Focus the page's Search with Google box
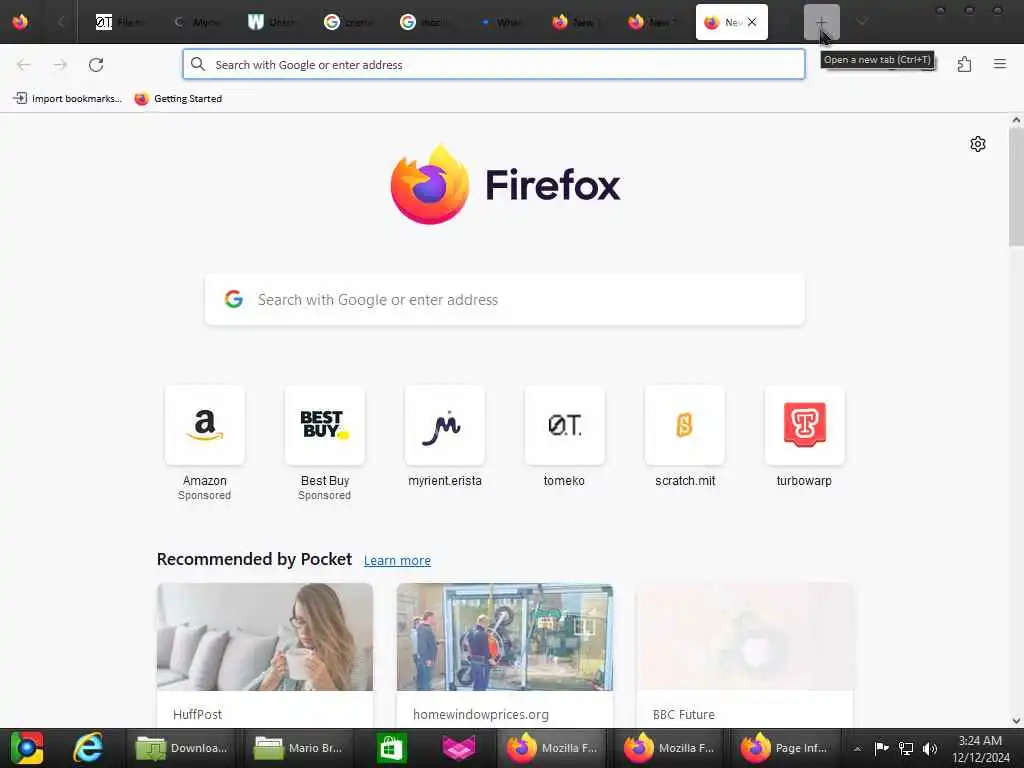The image size is (1024, 768). (x=505, y=299)
